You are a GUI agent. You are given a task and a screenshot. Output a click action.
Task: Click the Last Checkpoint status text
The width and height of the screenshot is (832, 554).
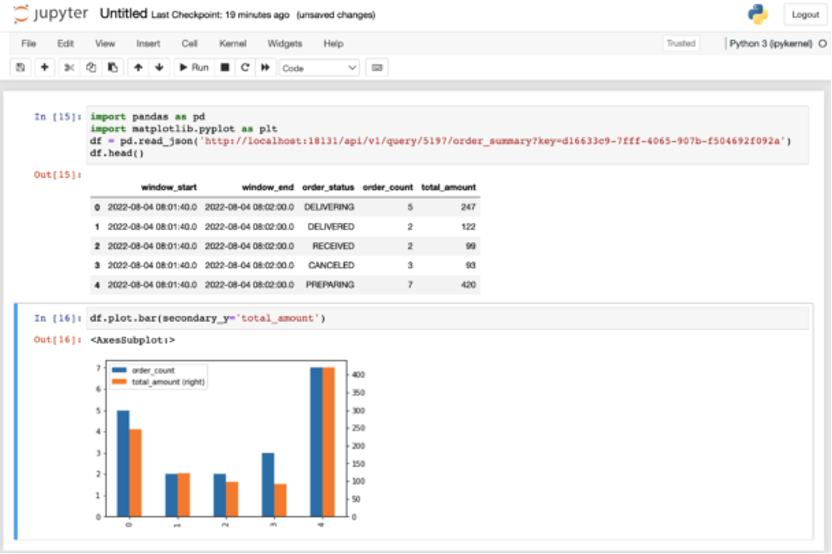coord(220,15)
